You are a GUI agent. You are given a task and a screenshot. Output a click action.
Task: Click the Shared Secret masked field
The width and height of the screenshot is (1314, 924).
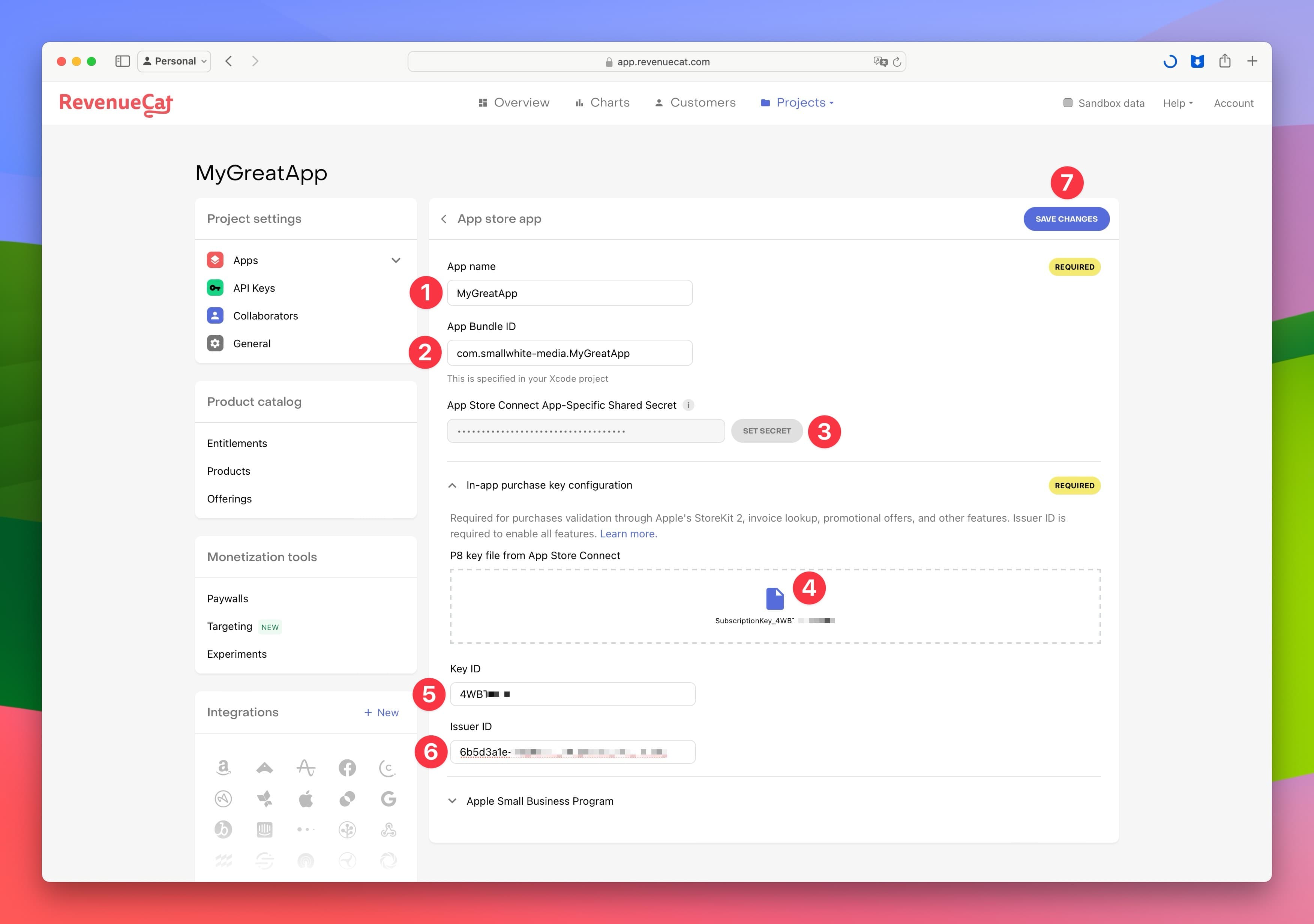[585, 431]
